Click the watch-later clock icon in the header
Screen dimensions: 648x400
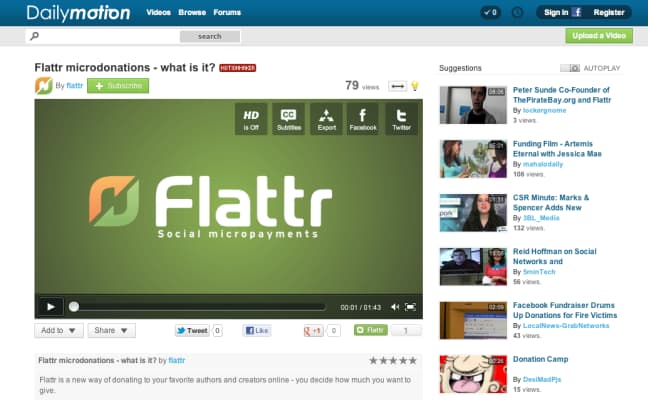516,12
